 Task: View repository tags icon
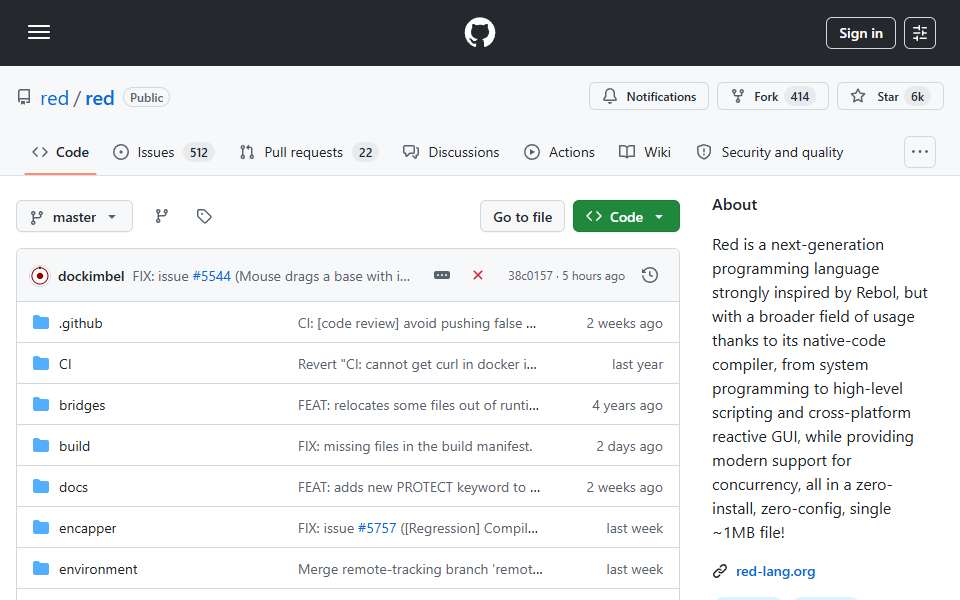coord(204,216)
